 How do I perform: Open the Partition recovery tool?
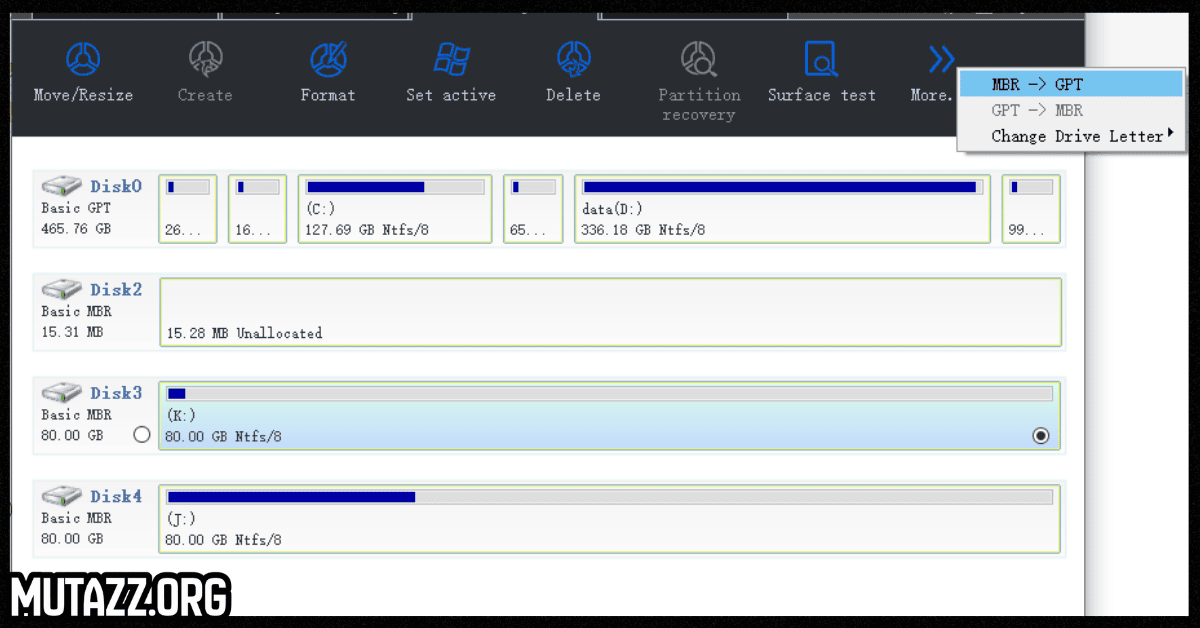(699, 60)
